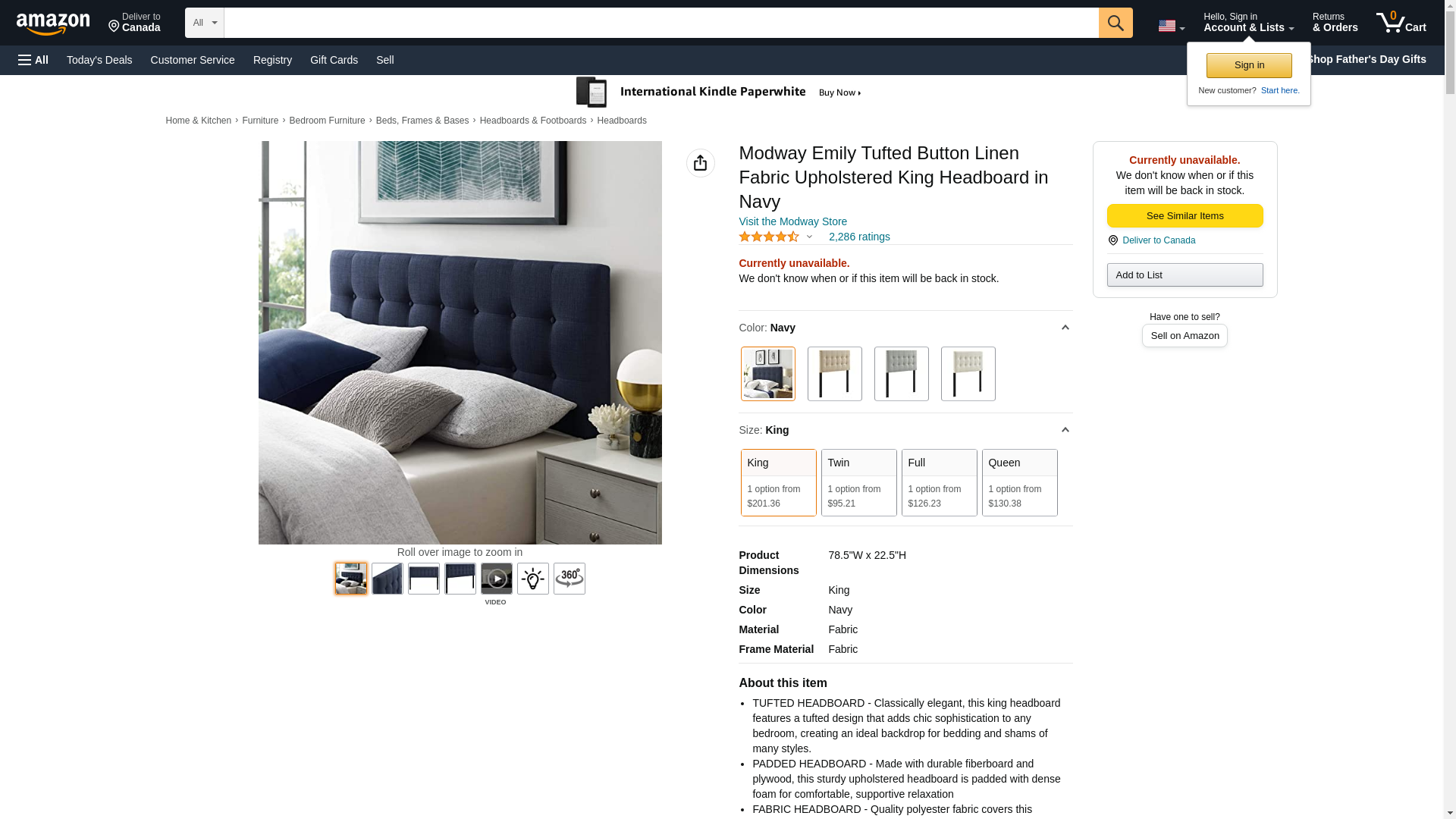Open the 360 degree view thumbnail

point(570,579)
